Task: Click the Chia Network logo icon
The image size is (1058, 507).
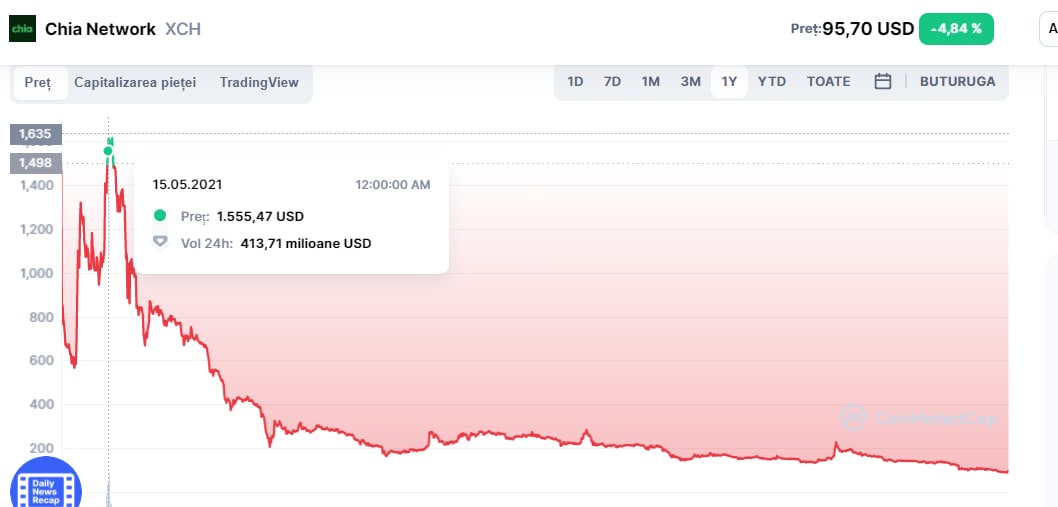Action: pyautogui.click(x=22, y=29)
